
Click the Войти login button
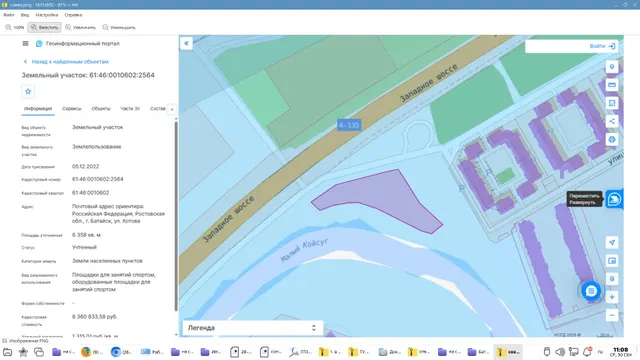tap(602, 46)
